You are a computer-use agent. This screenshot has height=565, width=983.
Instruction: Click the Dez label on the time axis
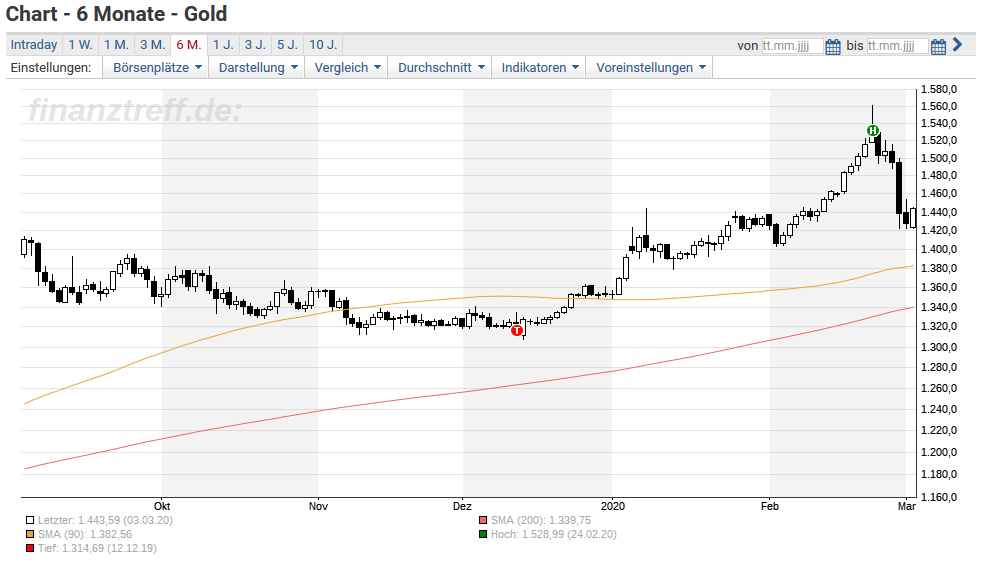click(x=462, y=506)
